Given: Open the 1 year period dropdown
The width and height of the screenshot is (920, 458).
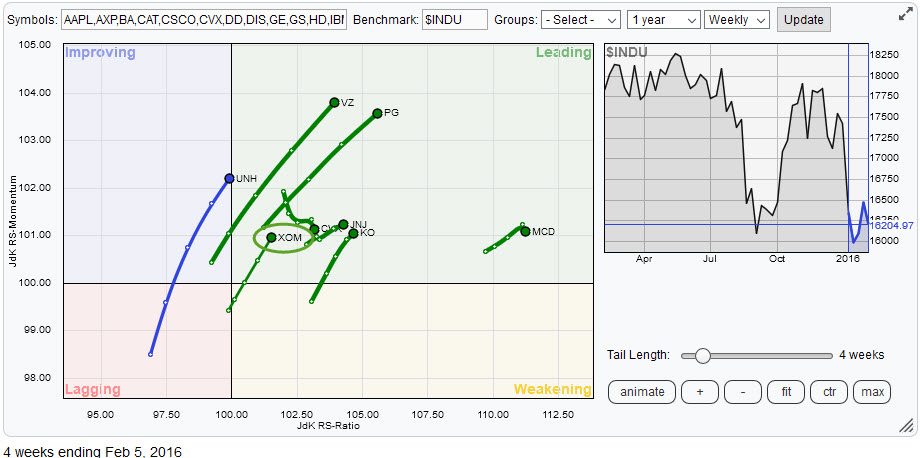Looking at the screenshot, I should [x=664, y=19].
